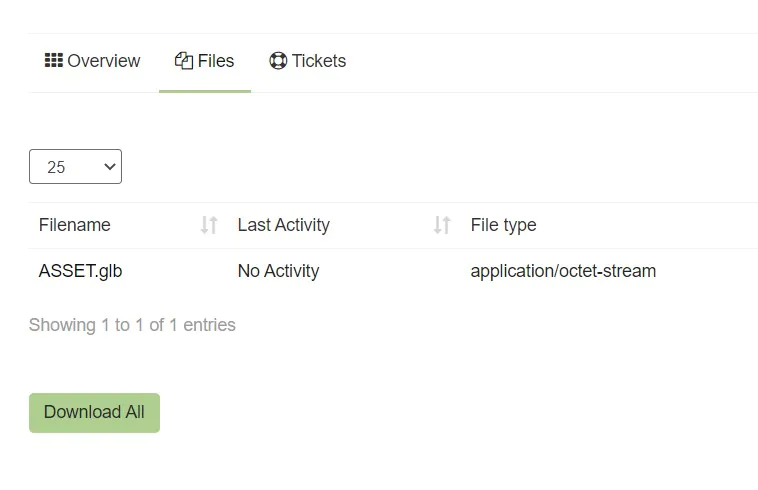The width and height of the screenshot is (758, 490).
Task: Click the Last Activity column header
Action: tap(284, 225)
